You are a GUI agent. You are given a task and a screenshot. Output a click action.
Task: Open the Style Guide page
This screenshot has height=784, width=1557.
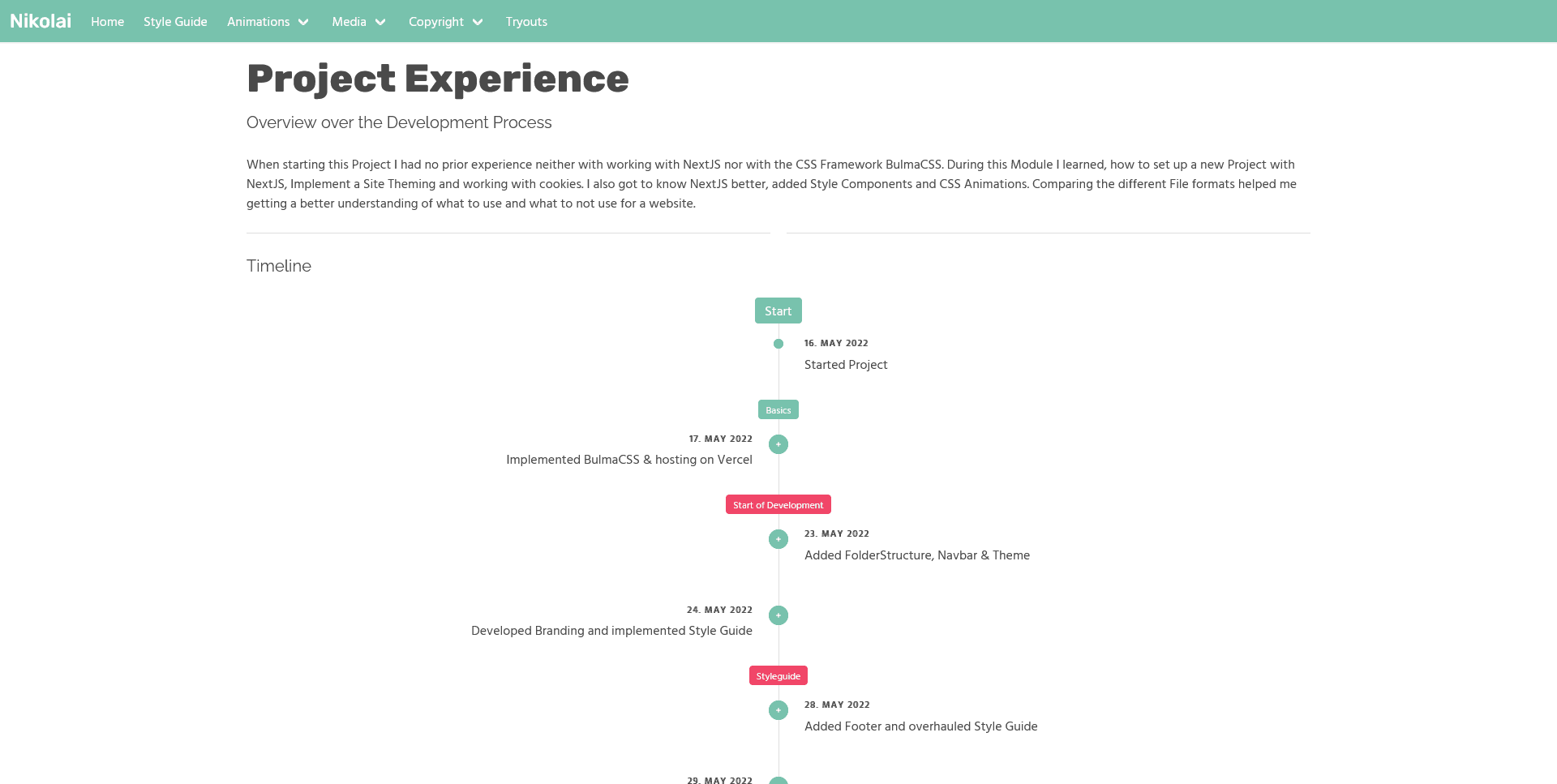[175, 22]
